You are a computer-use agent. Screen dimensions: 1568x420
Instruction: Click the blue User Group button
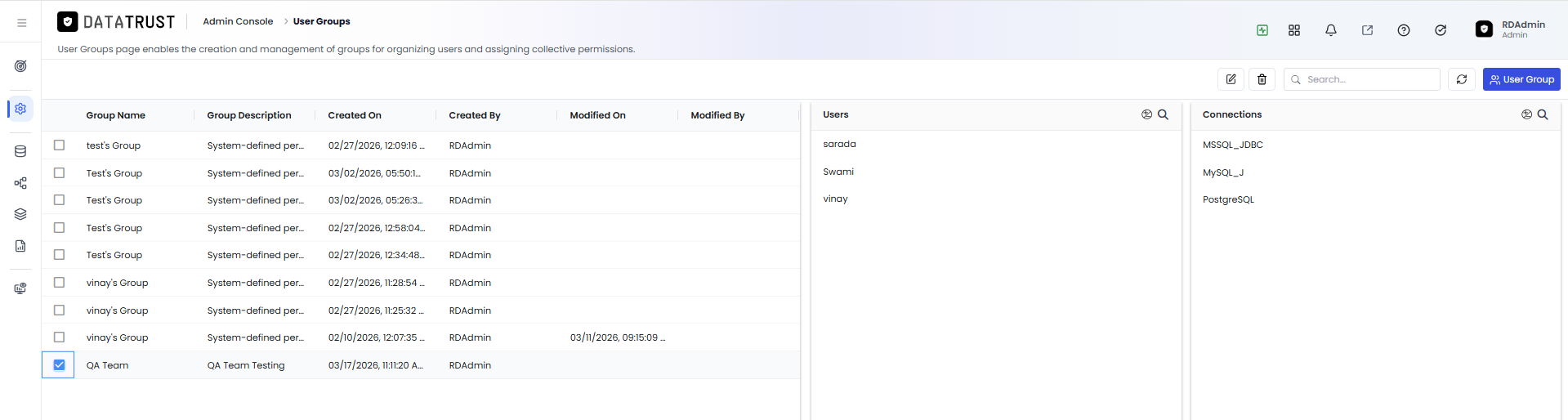tap(1521, 79)
